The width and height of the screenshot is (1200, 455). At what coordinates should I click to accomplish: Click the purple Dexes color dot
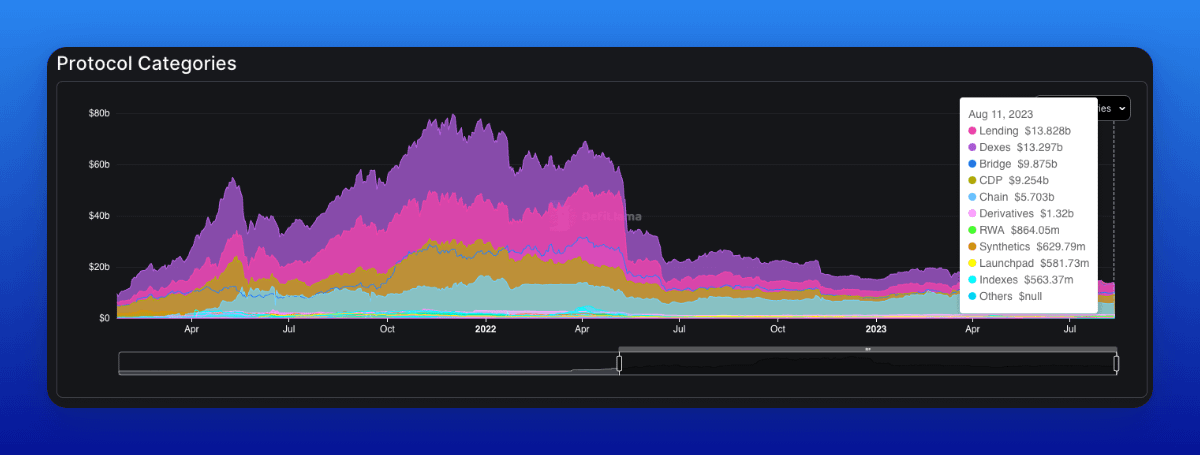click(973, 147)
